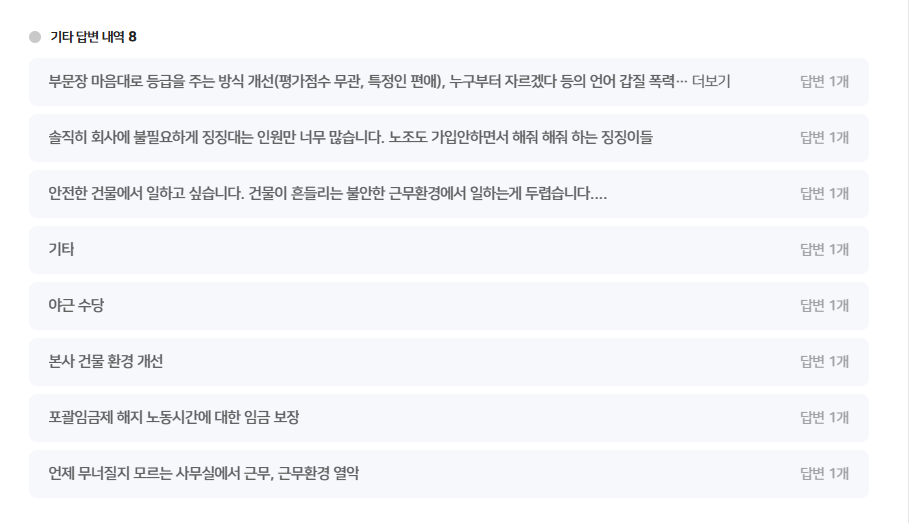920x523 pixels.
Task: Open the answer starting with 안전한 건물에서 일하고 싶습니다
Action: (327, 193)
